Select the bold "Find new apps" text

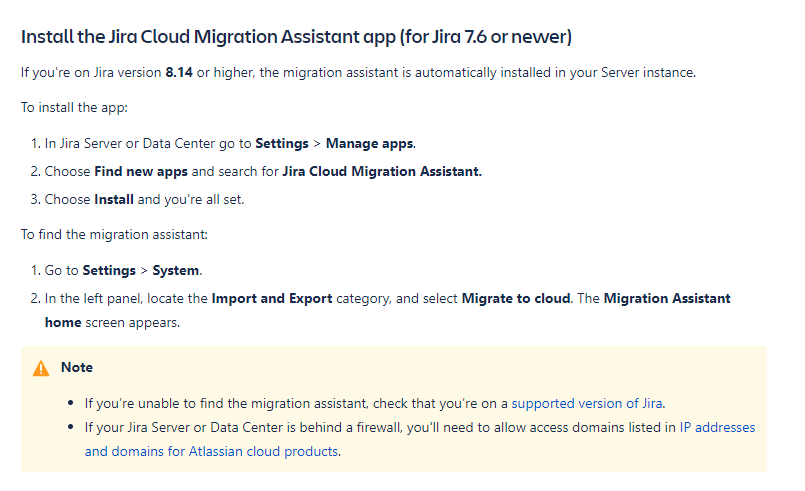pos(141,171)
